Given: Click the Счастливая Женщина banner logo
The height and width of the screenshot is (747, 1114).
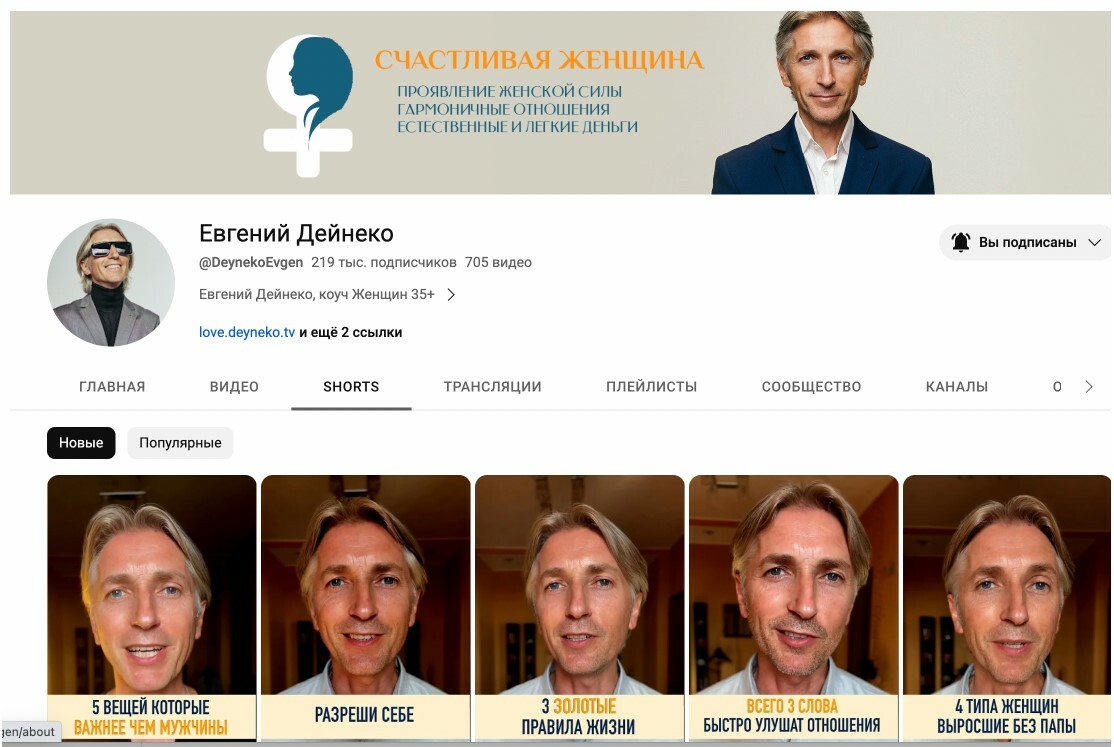Looking at the screenshot, I should (x=309, y=105).
